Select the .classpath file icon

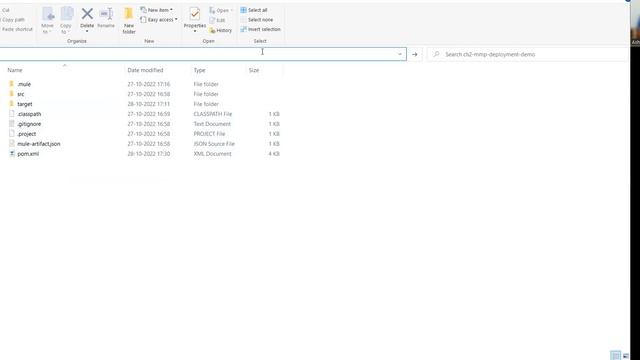click(11, 114)
